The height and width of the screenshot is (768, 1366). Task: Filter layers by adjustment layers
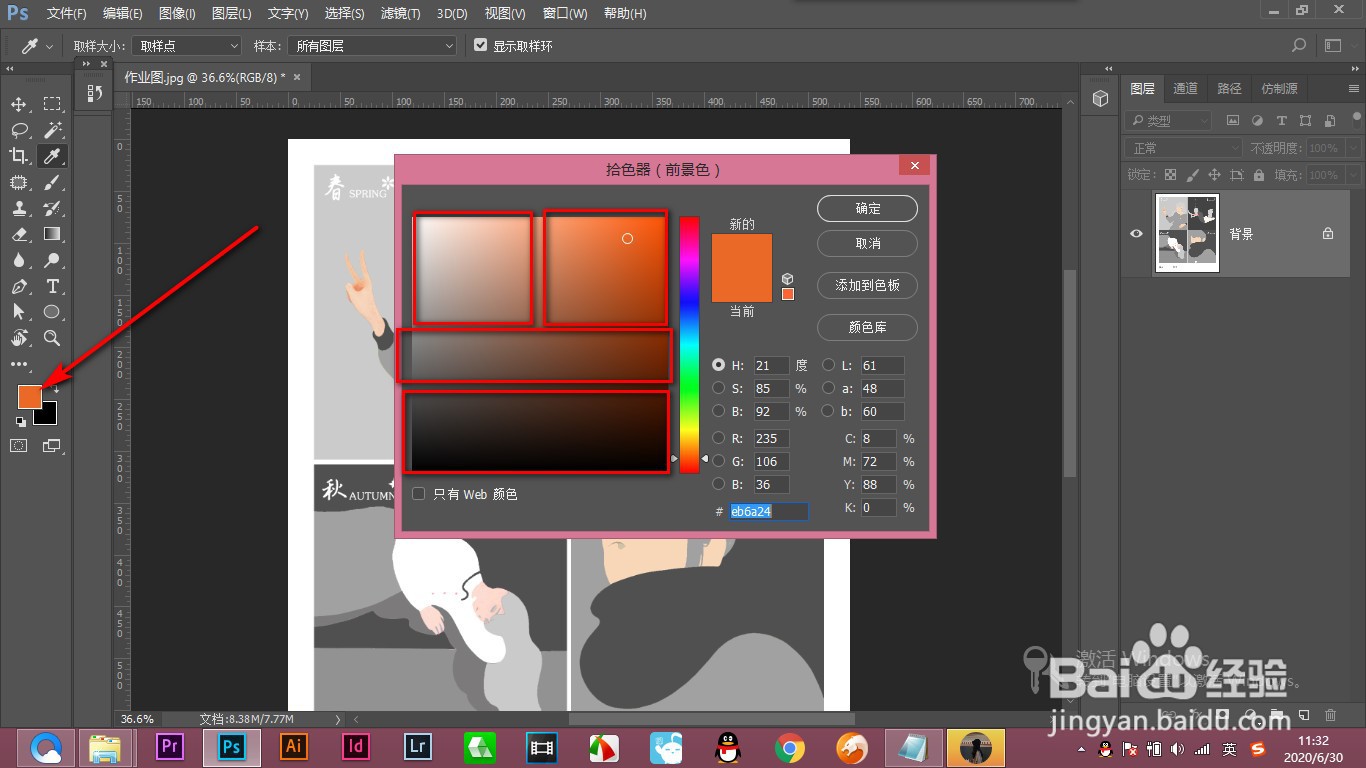pos(1257,121)
